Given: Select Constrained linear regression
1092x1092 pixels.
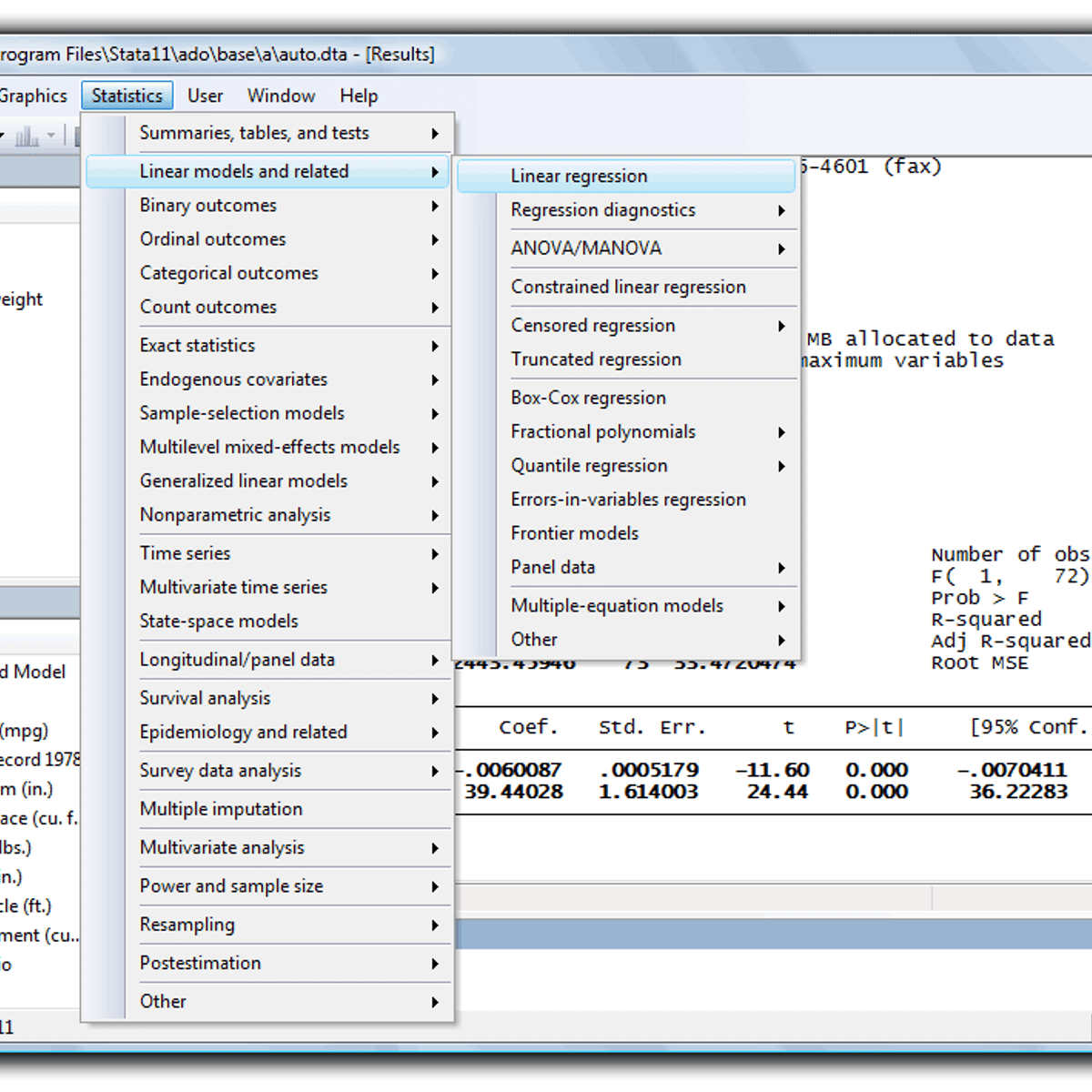Looking at the screenshot, I should click(x=629, y=287).
